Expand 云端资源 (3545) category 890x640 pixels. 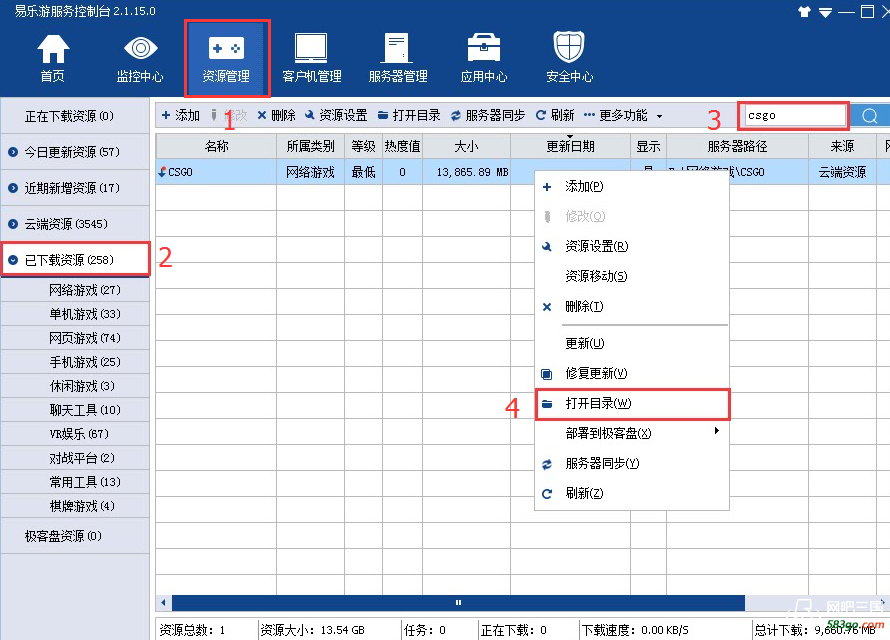pos(75,224)
